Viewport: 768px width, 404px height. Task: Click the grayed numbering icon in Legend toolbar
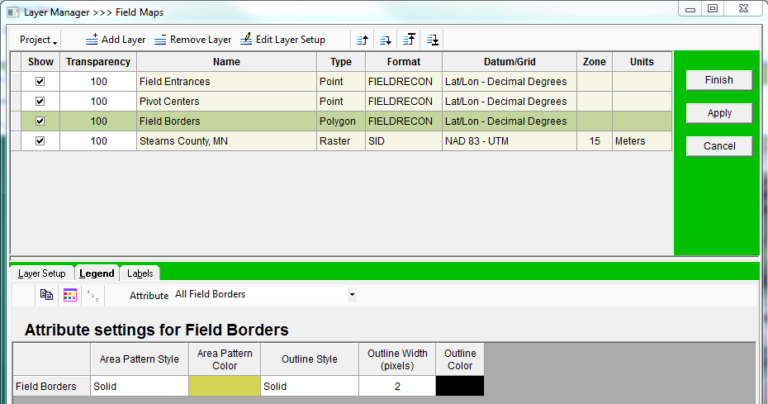click(93, 295)
